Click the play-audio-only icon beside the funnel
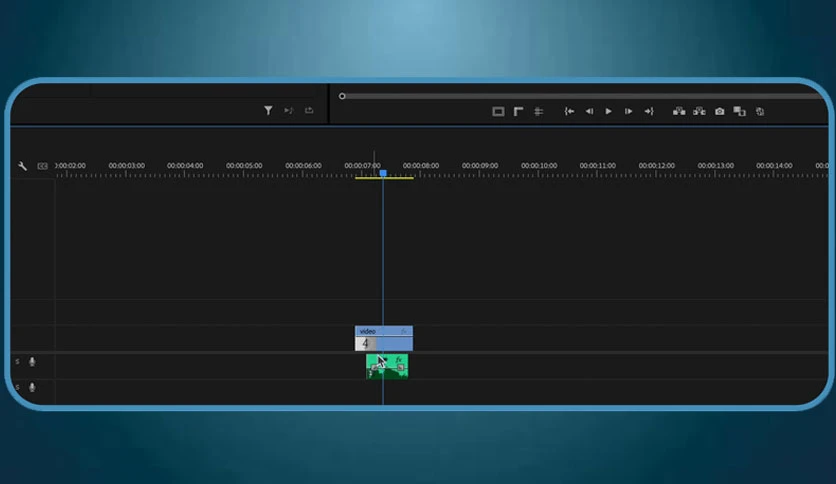 pyautogui.click(x=288, y=110)
